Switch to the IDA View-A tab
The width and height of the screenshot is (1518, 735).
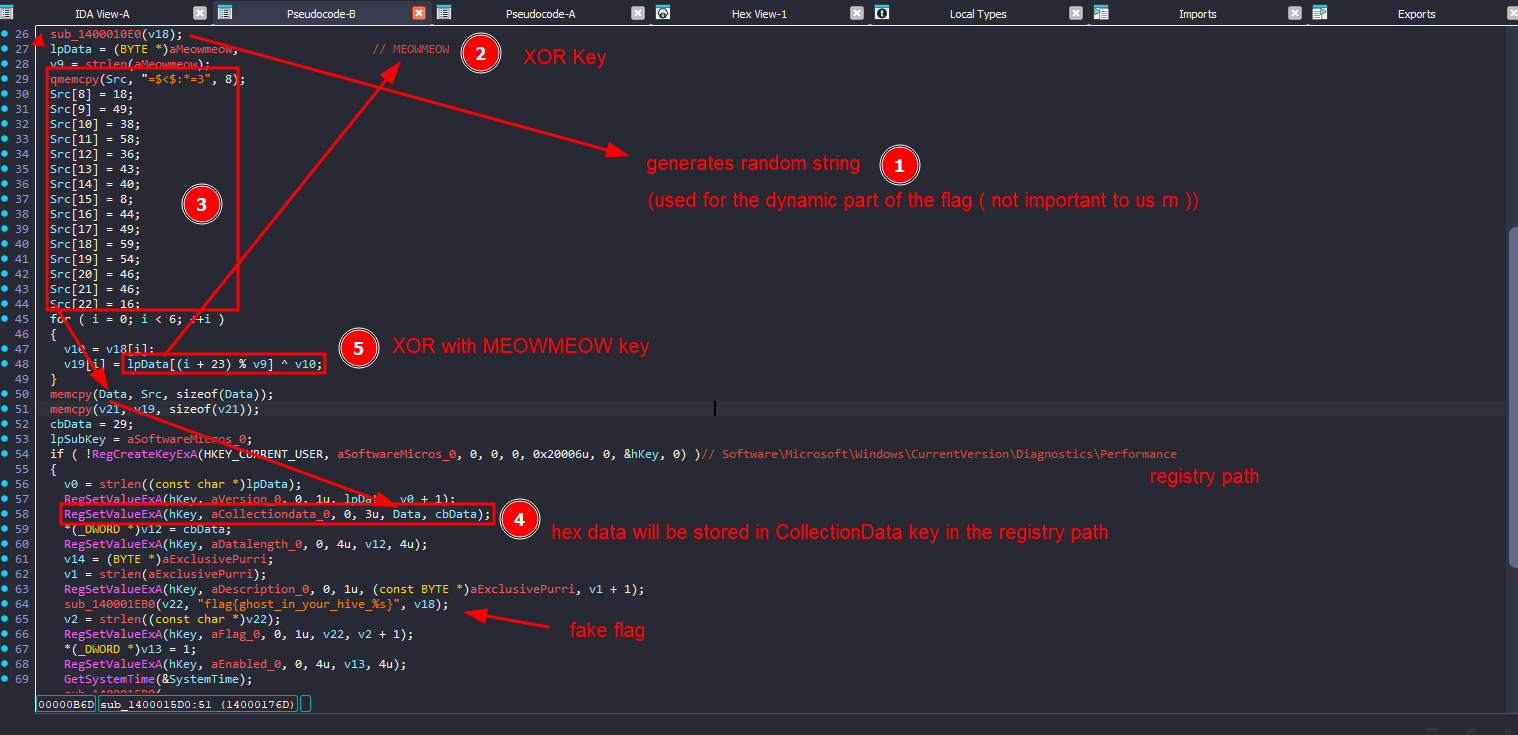tap(103, 14)
